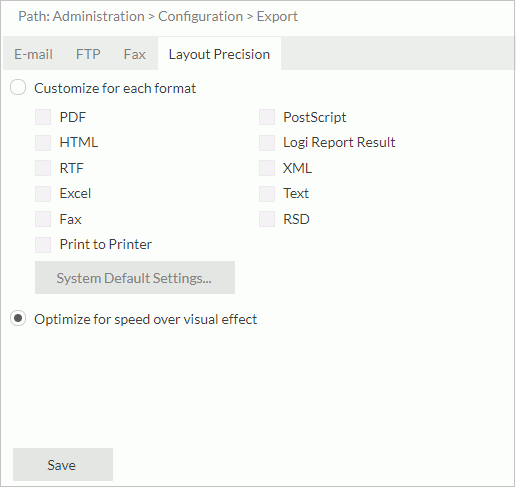Select Optimize for speed over visual effect
Viewport: 516px width, 488px height.
click(x=18, y=319)
